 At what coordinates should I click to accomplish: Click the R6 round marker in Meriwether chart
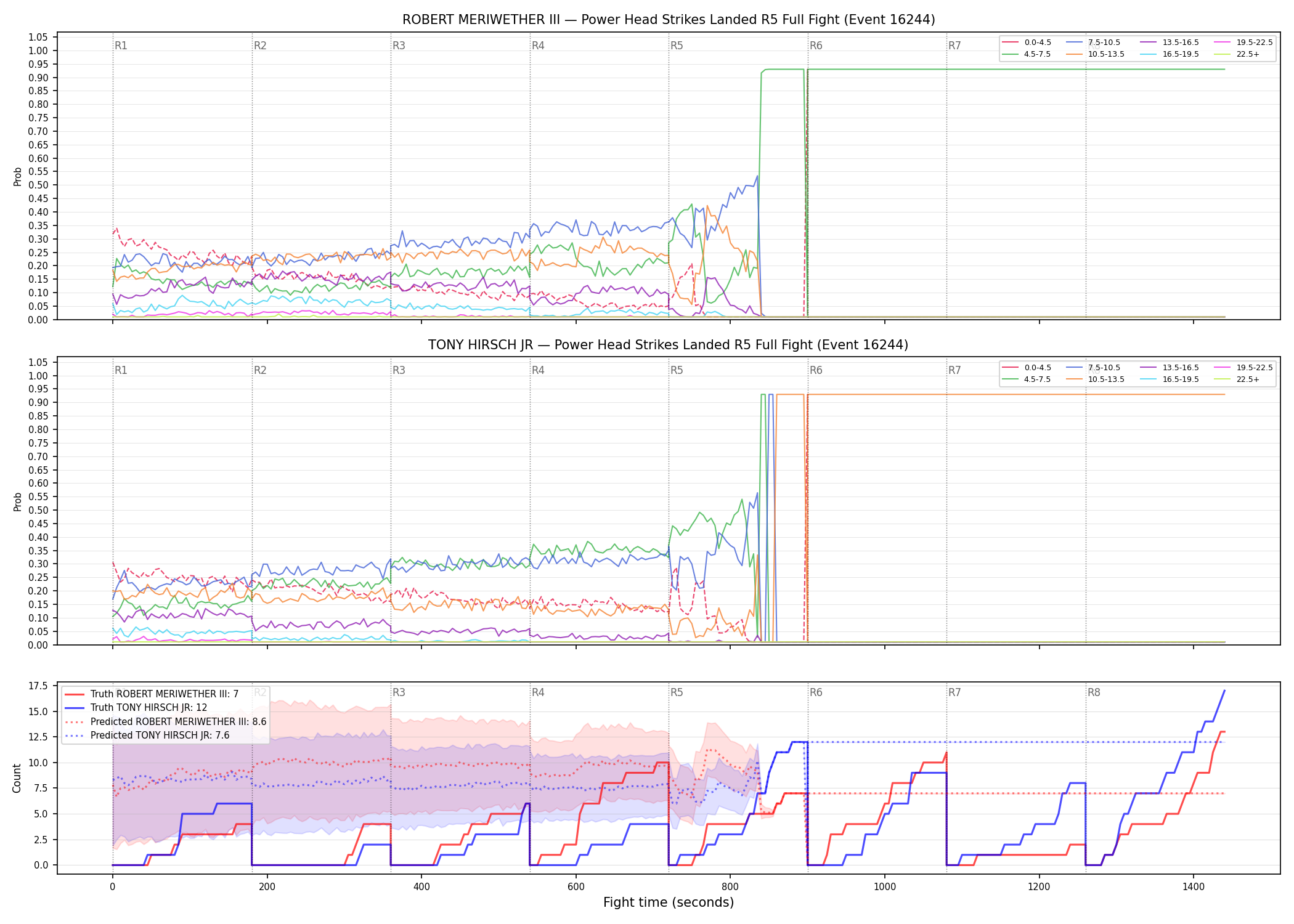coord(816,46)
